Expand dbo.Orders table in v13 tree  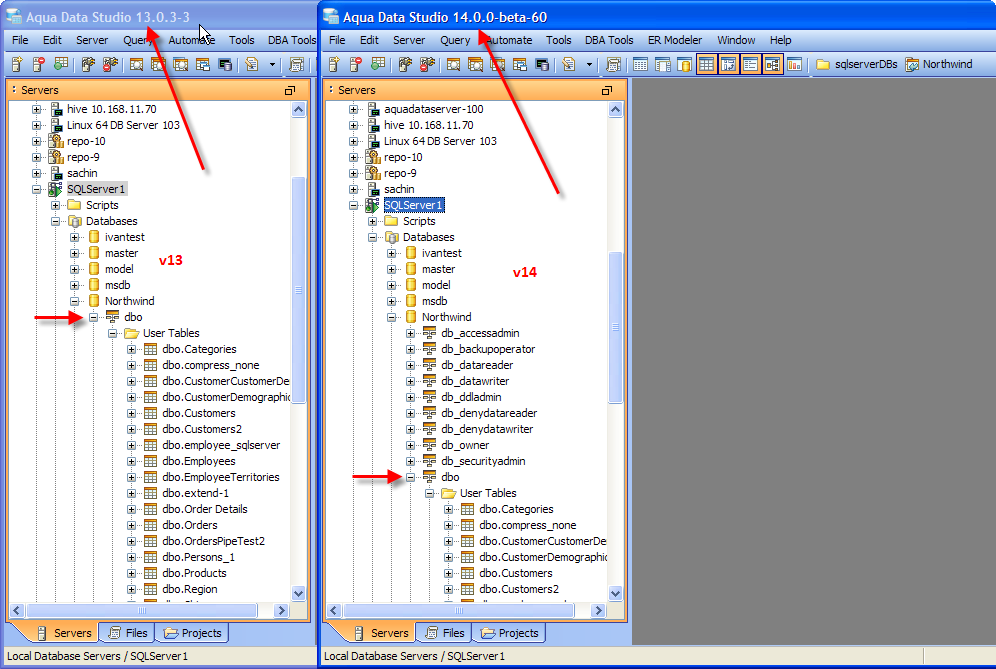point(131,525)
